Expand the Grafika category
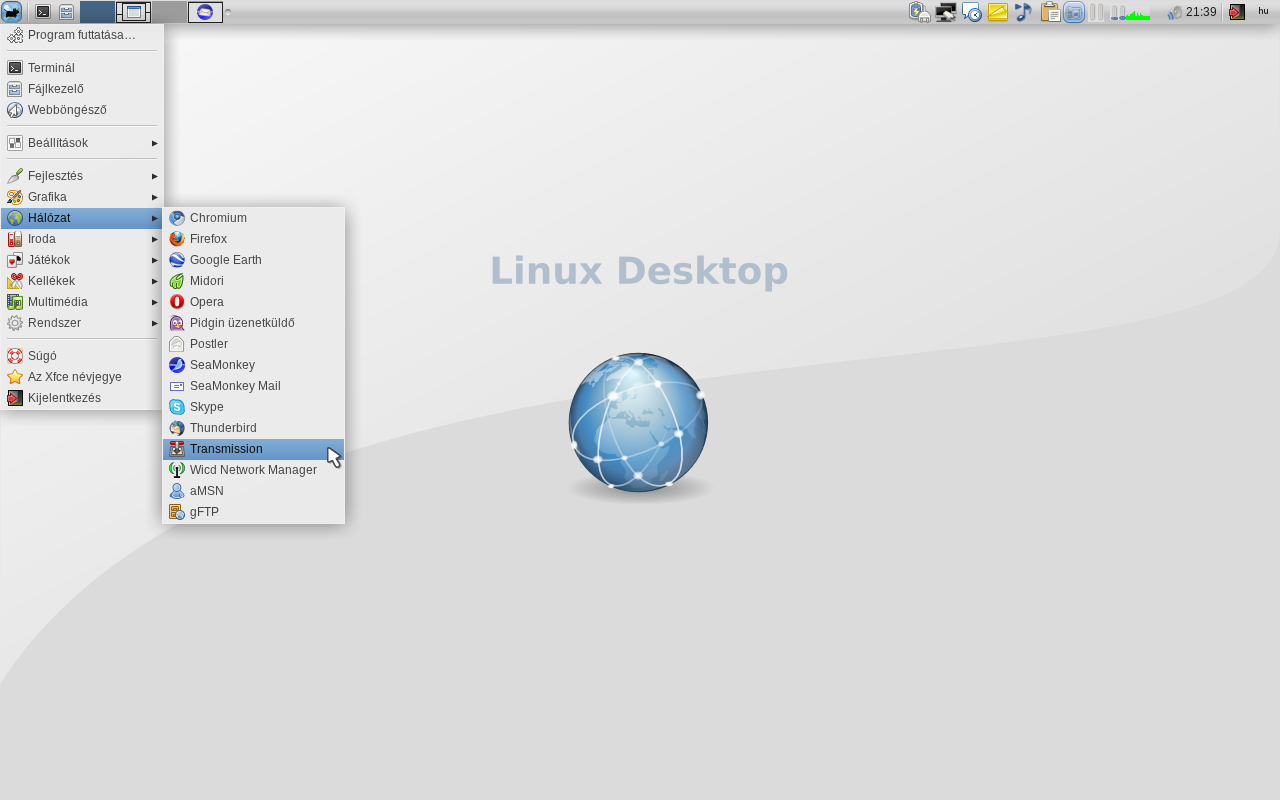1280x800 pixels. [82, 197]
